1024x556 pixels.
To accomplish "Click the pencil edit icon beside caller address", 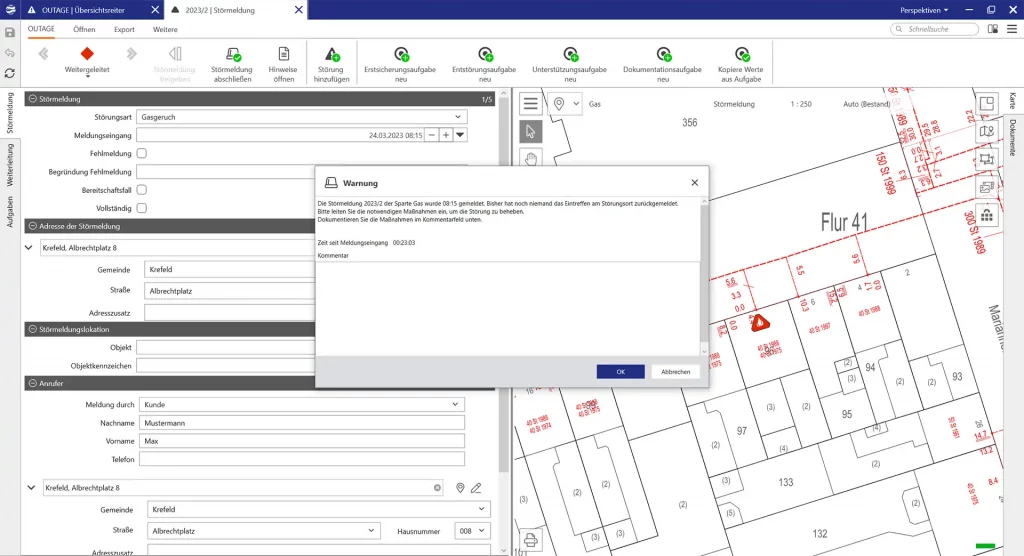I will tap(476, 488).
